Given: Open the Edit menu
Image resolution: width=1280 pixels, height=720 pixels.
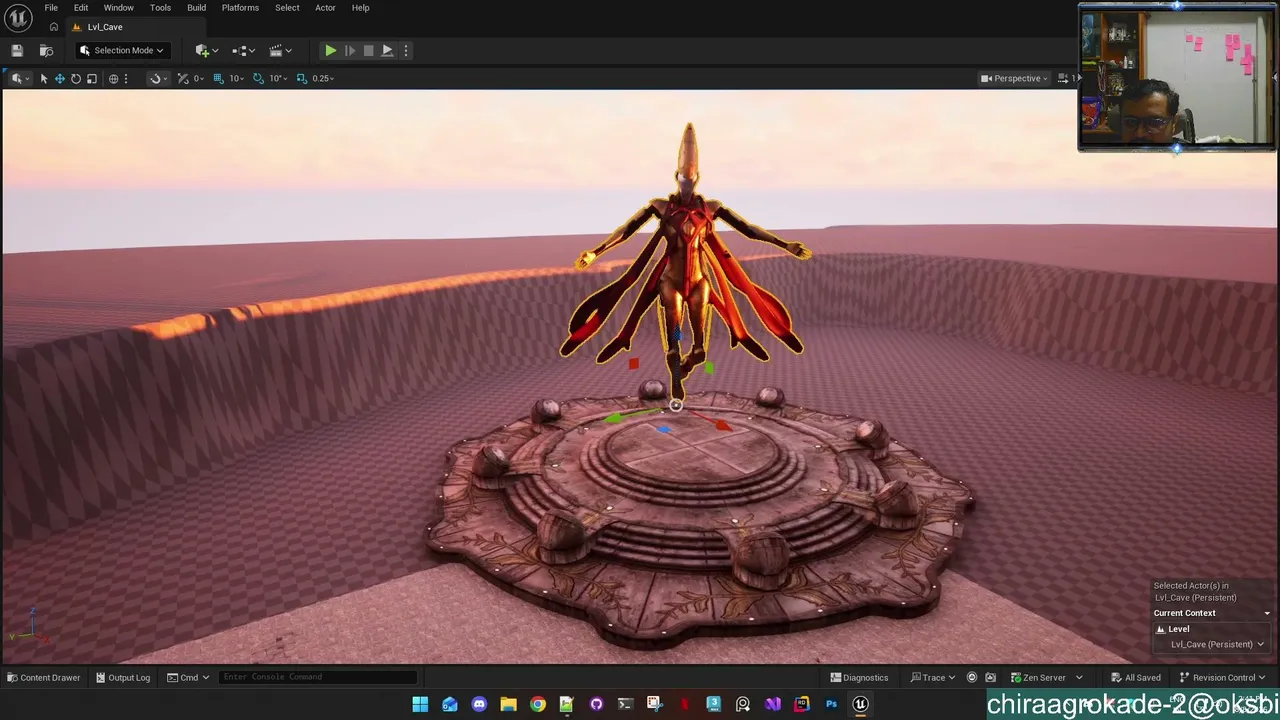Looking at the screenshot, I should point(81,7).
